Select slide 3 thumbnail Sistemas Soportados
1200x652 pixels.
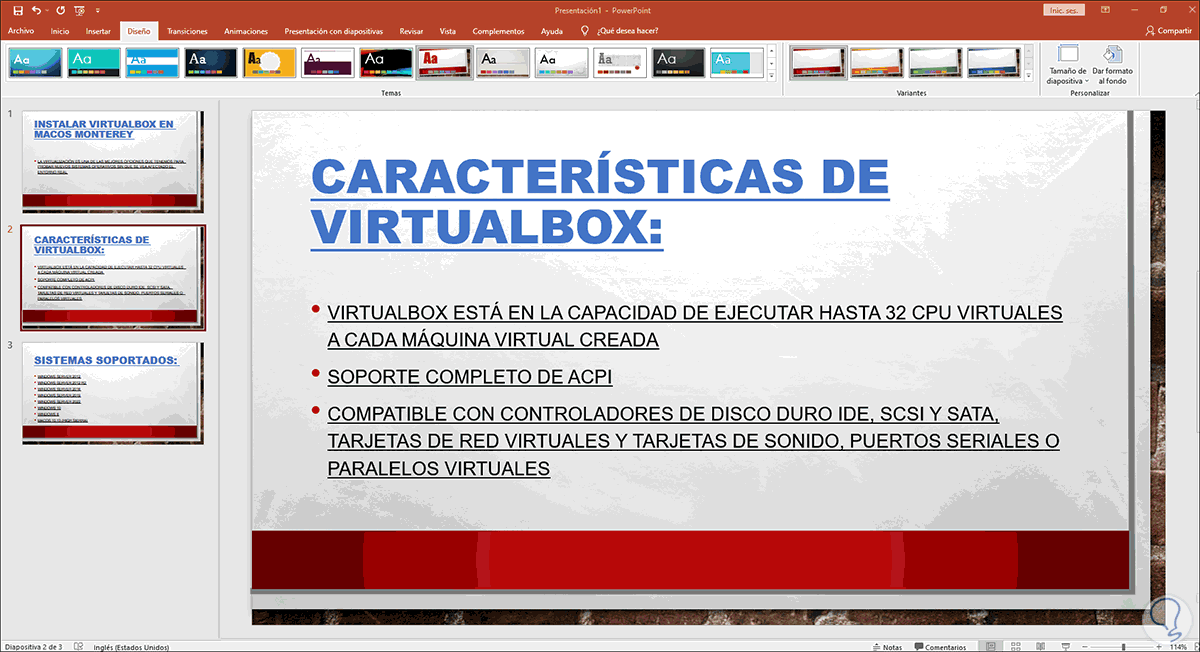coord(112,393)
